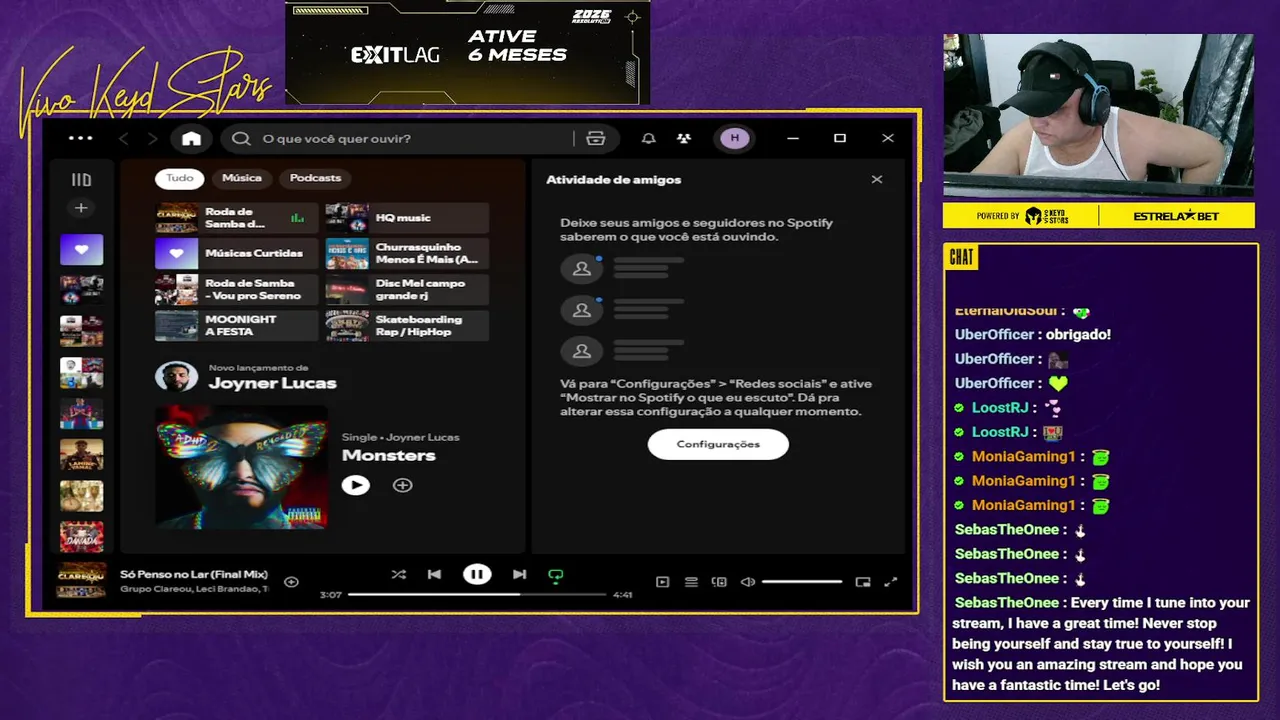
Task: Click the first friend placeholder avatar
Action: tap(582, 268)
